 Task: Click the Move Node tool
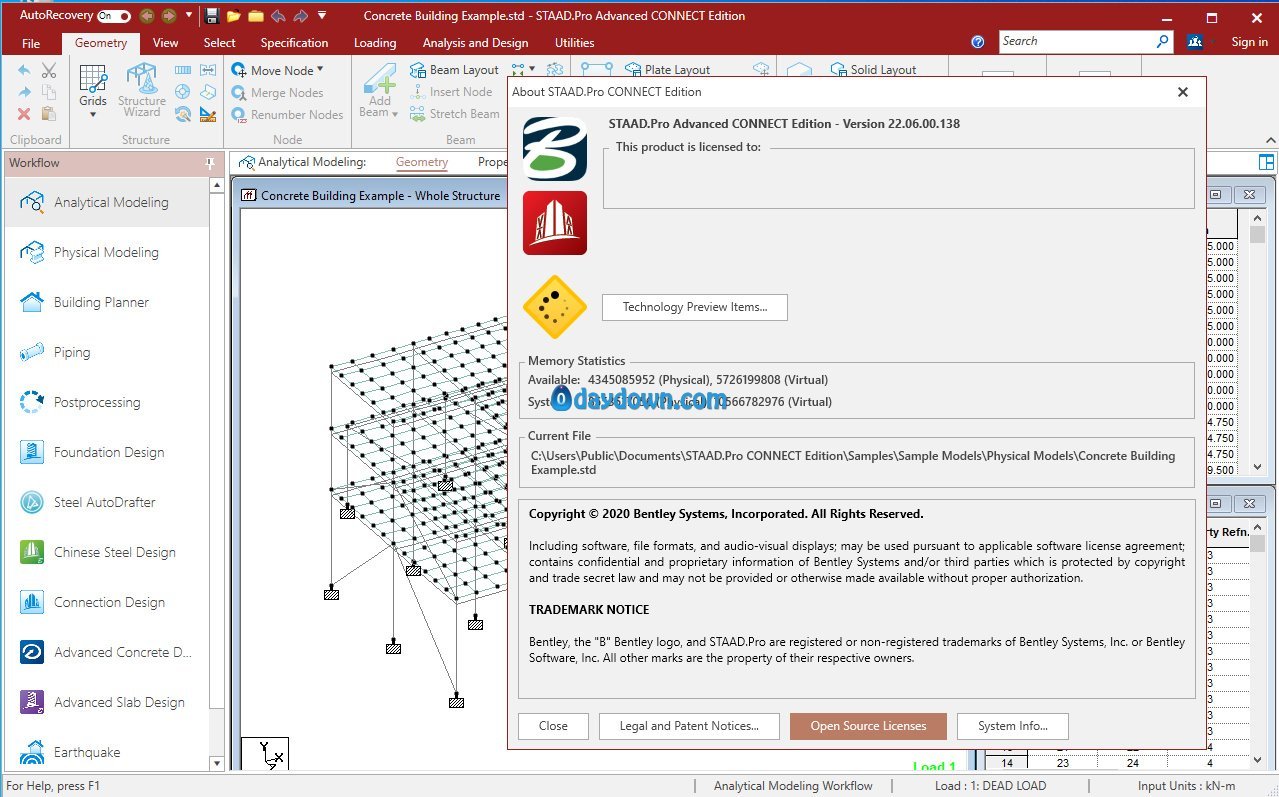[x=273, y=70]
